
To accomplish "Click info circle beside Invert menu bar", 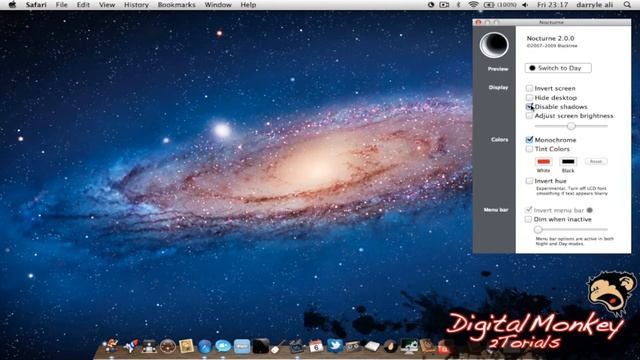I will [589, 210].
